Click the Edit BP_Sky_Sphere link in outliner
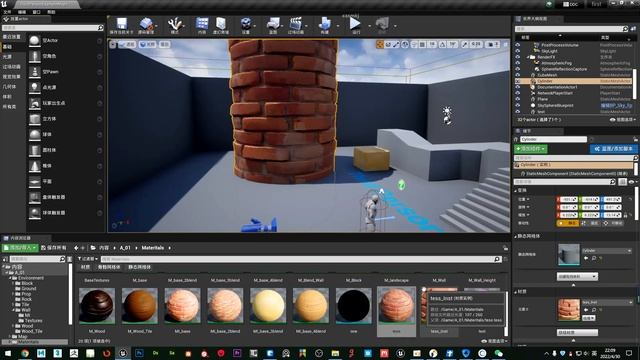The image size is (640, 360). (x=616, y=105)
